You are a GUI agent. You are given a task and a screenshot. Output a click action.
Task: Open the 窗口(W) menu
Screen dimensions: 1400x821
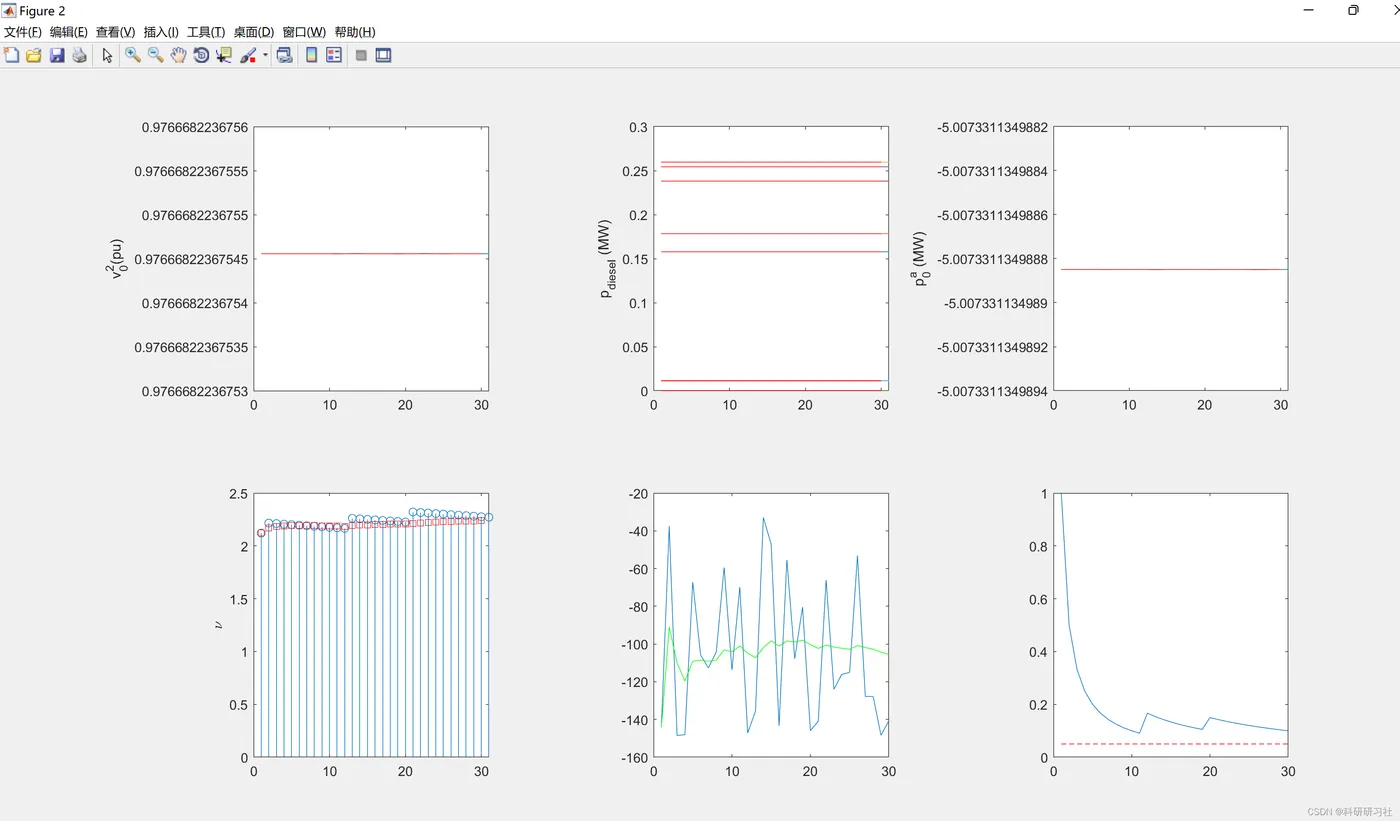[304, 33]
